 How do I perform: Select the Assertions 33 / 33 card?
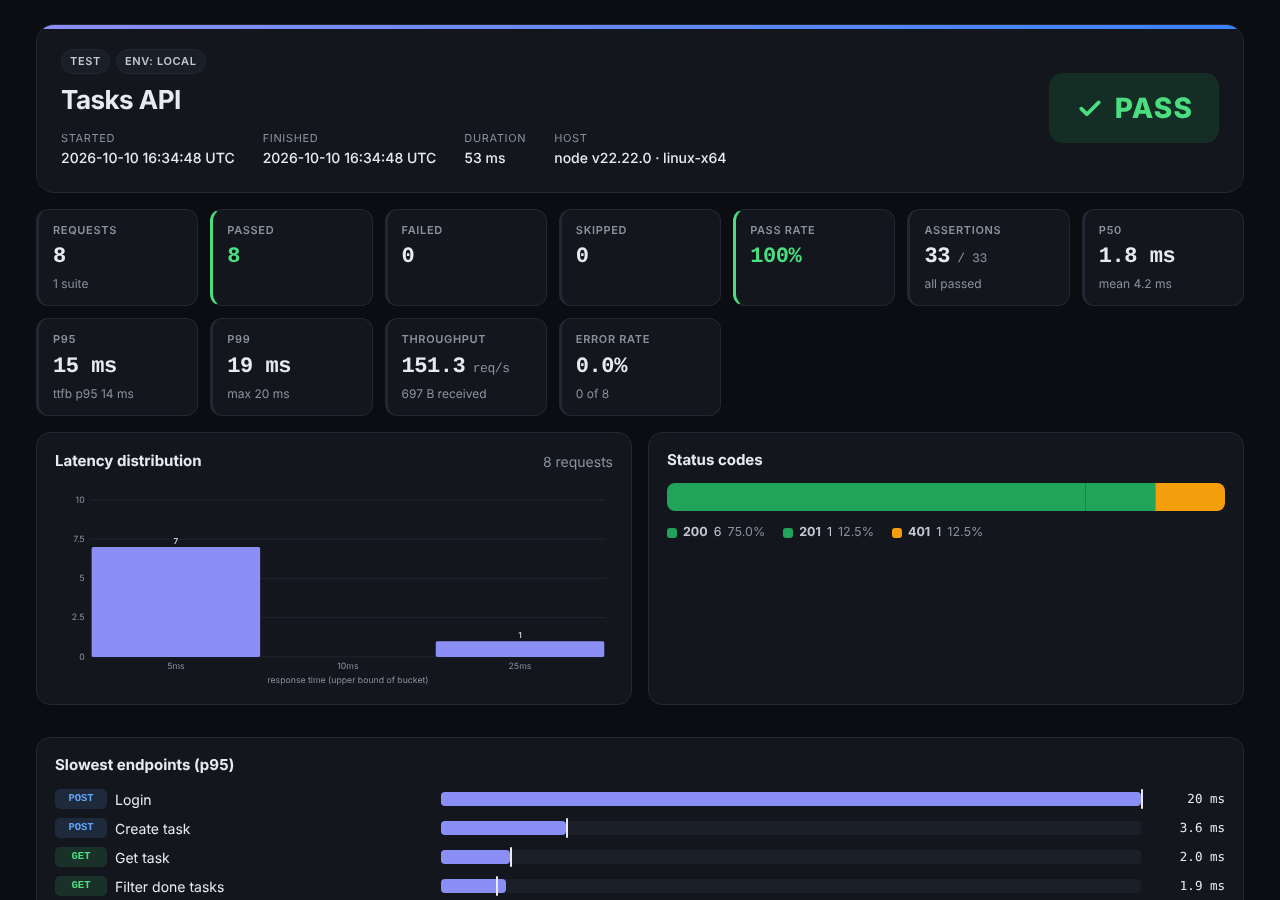(989, 257)
